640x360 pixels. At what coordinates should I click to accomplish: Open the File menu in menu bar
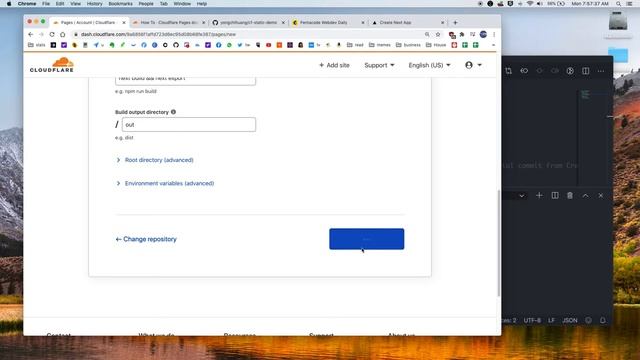(46, 4)
